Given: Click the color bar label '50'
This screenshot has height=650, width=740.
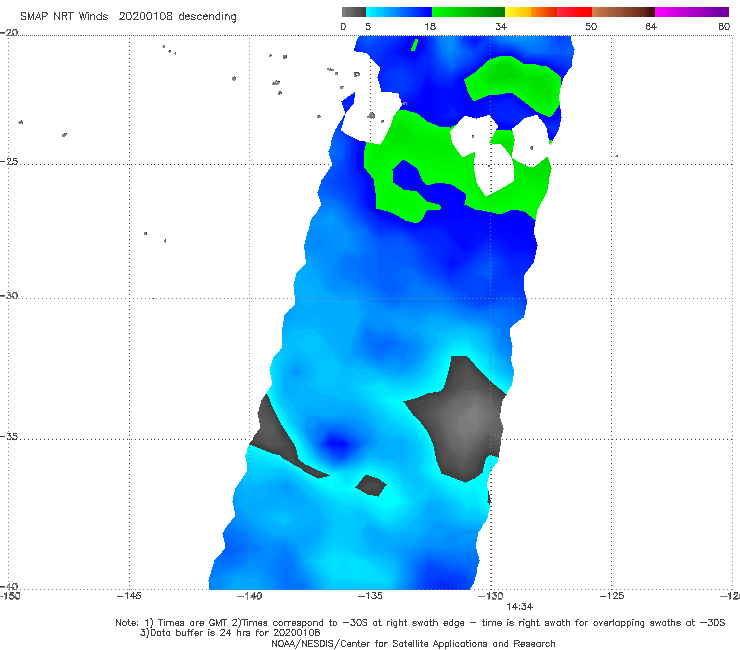Looking at the screenshot, I should [591, 27].
